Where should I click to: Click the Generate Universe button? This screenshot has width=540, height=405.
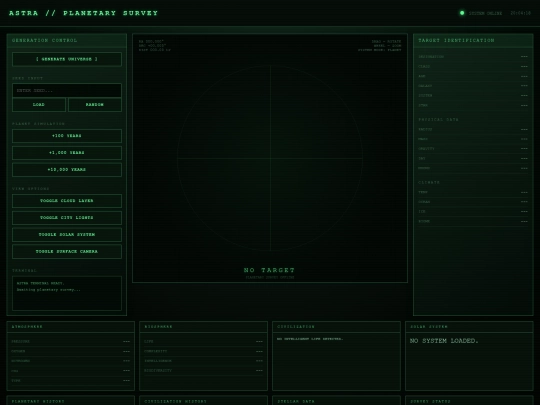point(67,59)
